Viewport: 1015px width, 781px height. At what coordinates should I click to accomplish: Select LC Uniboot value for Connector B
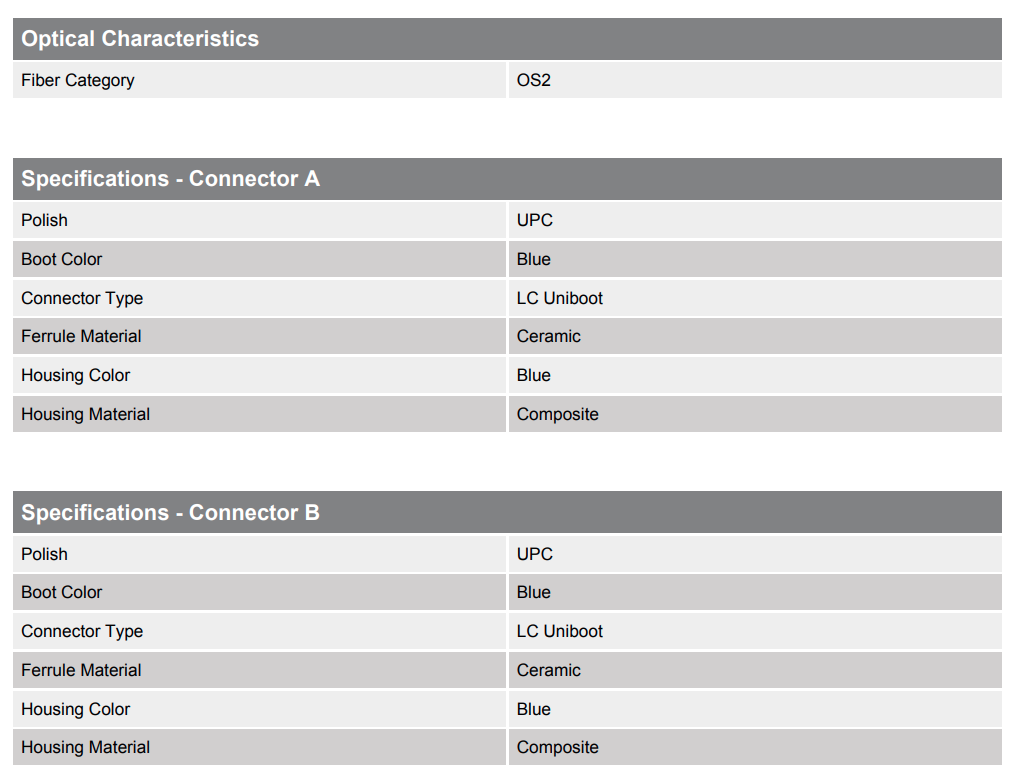(x=560, y=631)
